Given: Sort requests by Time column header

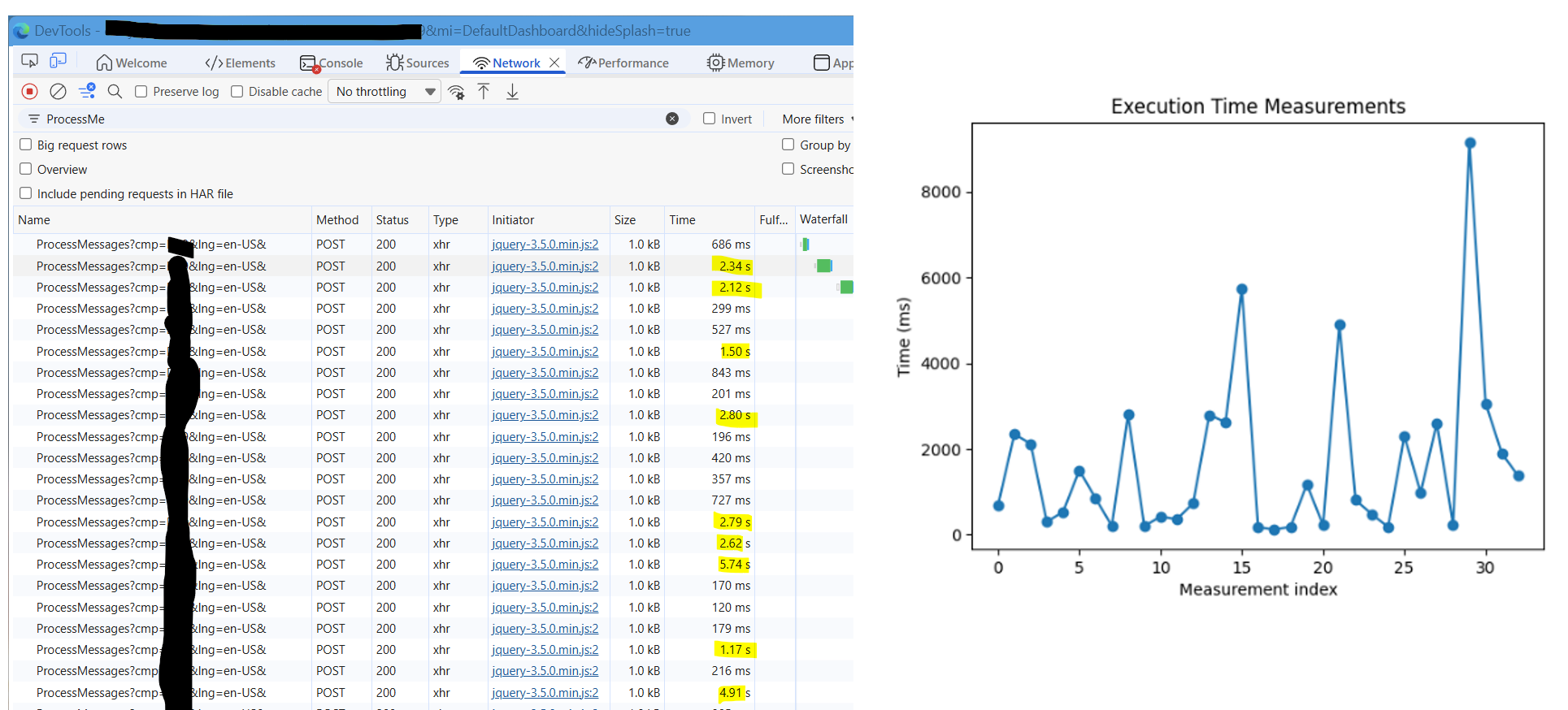Looking at the screenshot, I should [x=682, y=220].
